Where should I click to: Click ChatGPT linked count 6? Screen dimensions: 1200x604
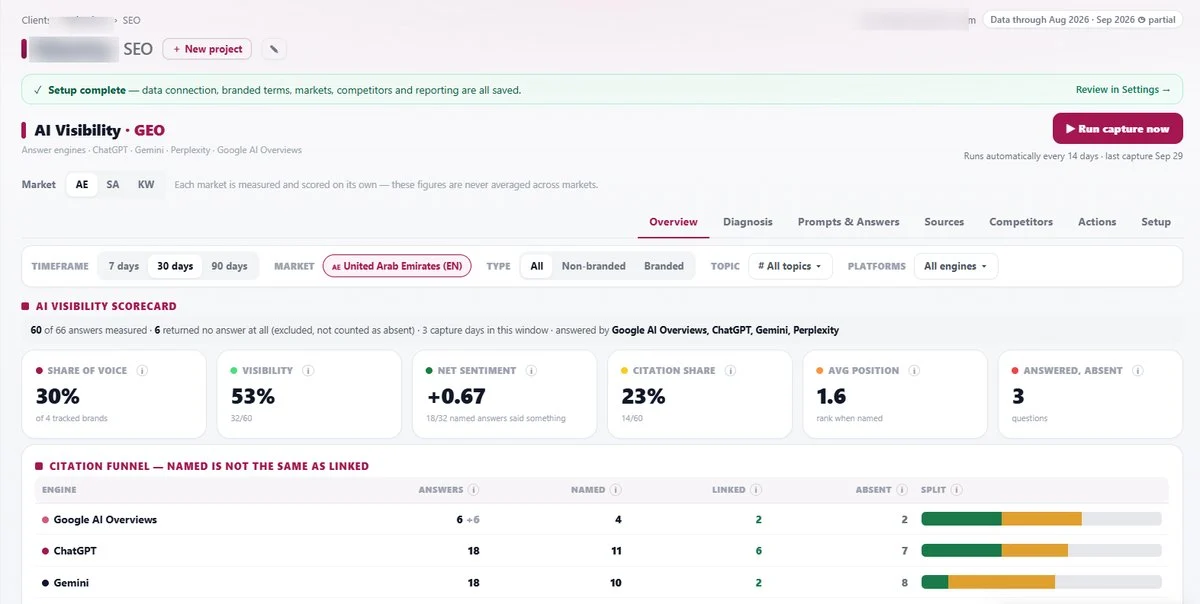tap(759, 551)
